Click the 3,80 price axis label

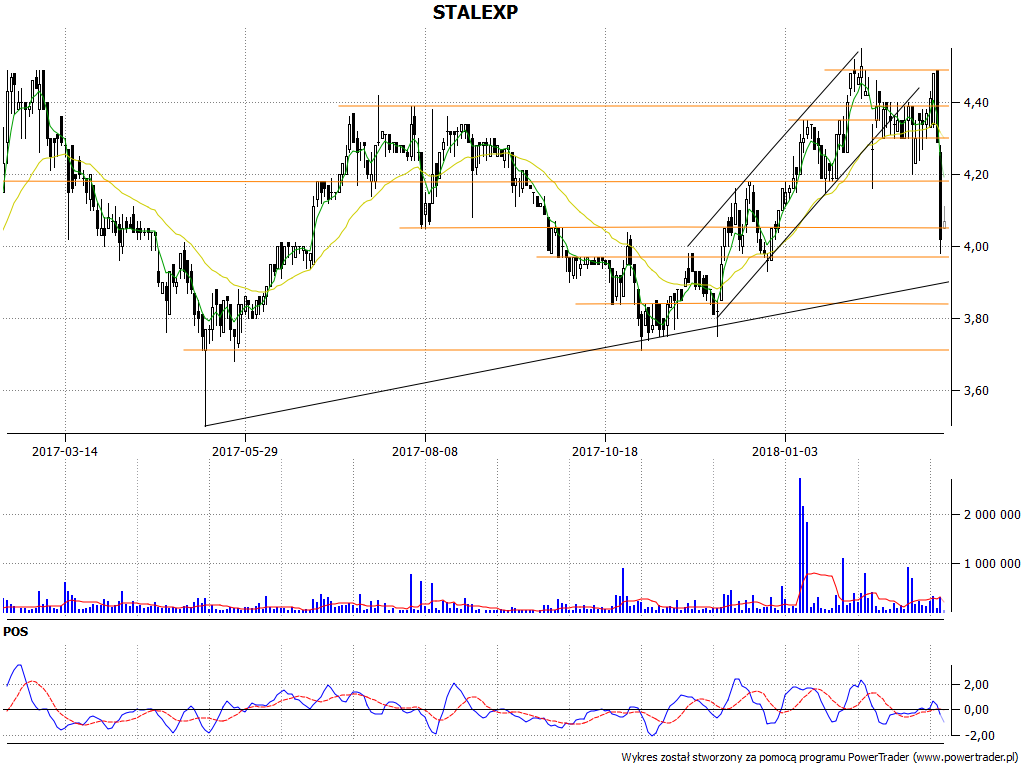(976, 319)
